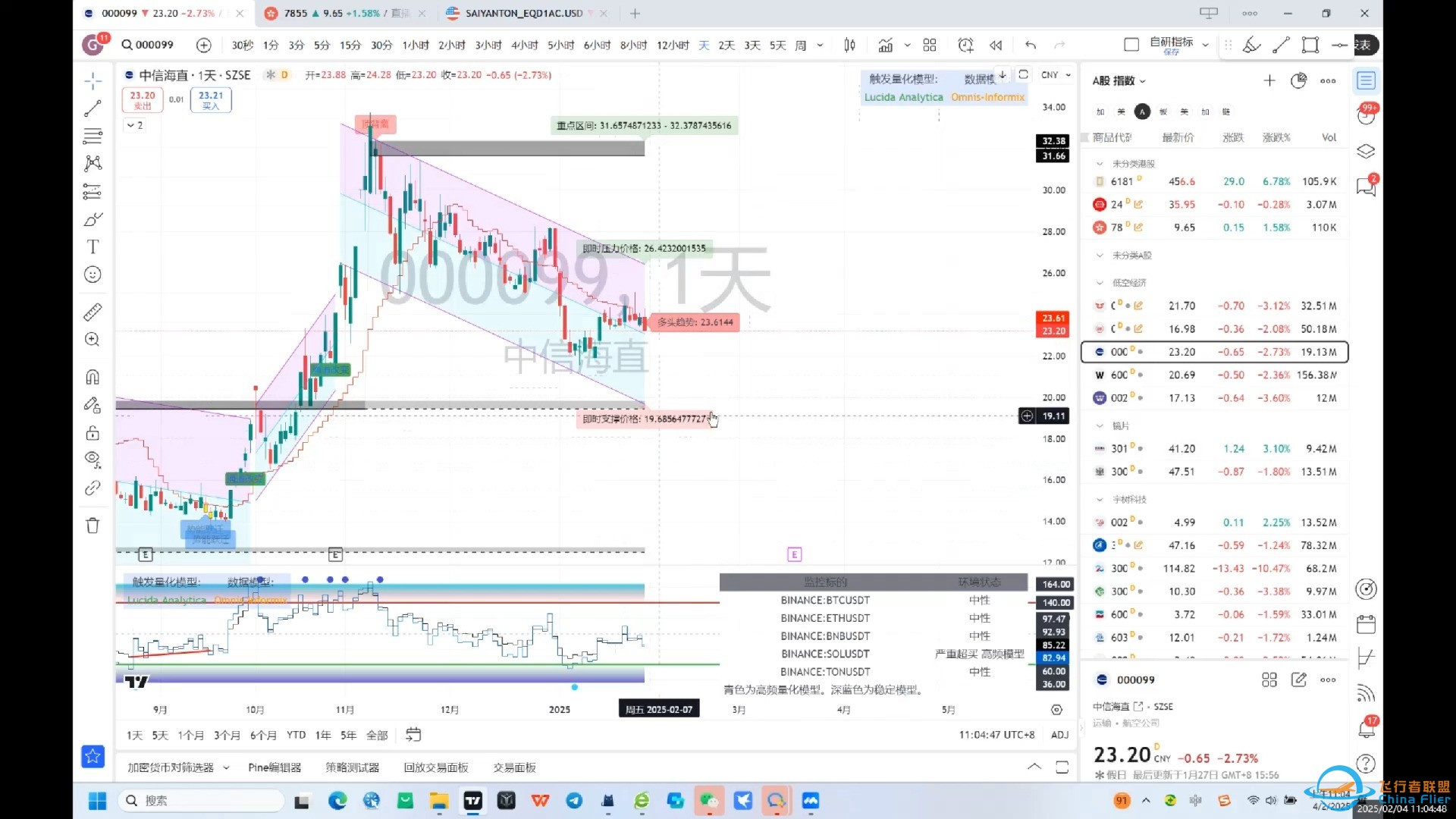Select the brush drawing tool
The height and width of the screenshot is (819, 1456).
click(93, 219)
